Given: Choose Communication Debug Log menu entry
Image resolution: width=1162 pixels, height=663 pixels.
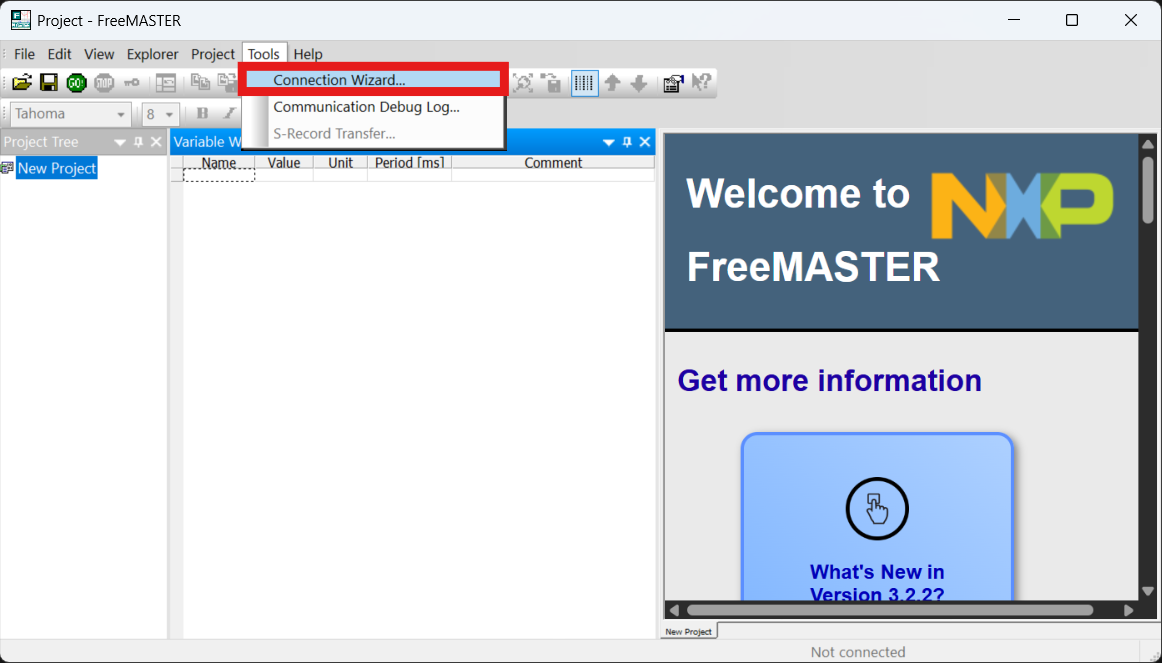Looking at the screenshot, I should (366, 107).
